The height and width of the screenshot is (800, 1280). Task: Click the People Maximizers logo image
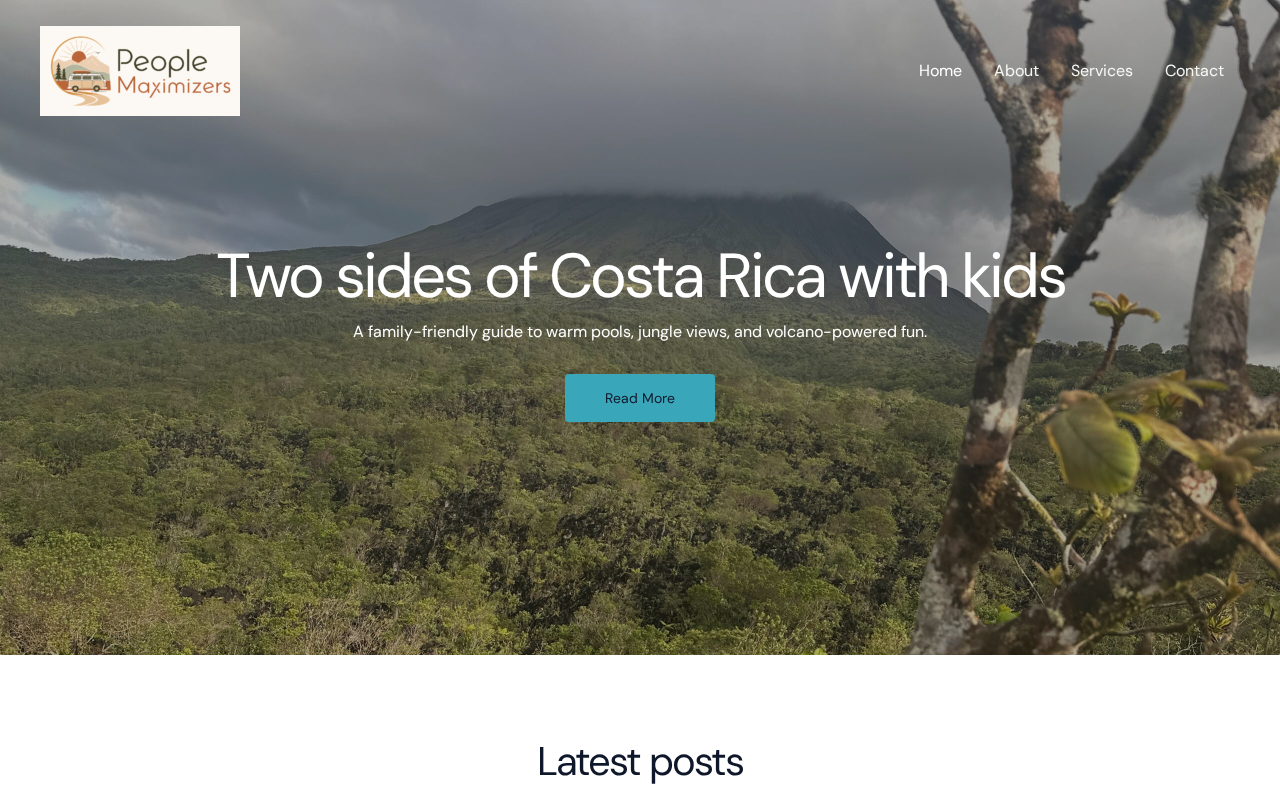(140, 71)
